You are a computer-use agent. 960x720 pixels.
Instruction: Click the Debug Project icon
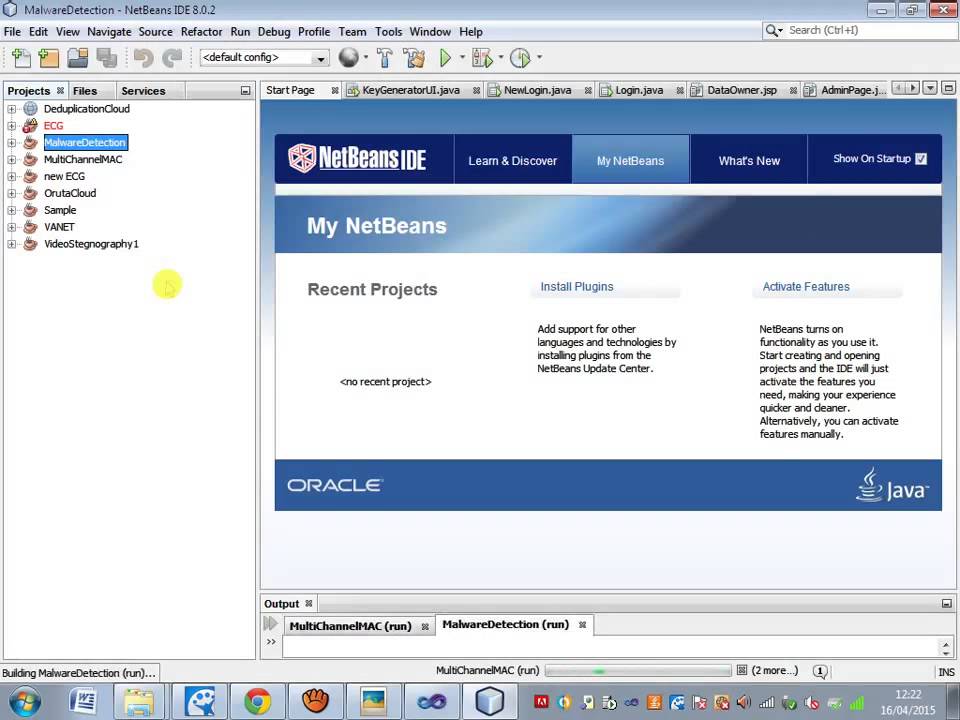(482, 58)
